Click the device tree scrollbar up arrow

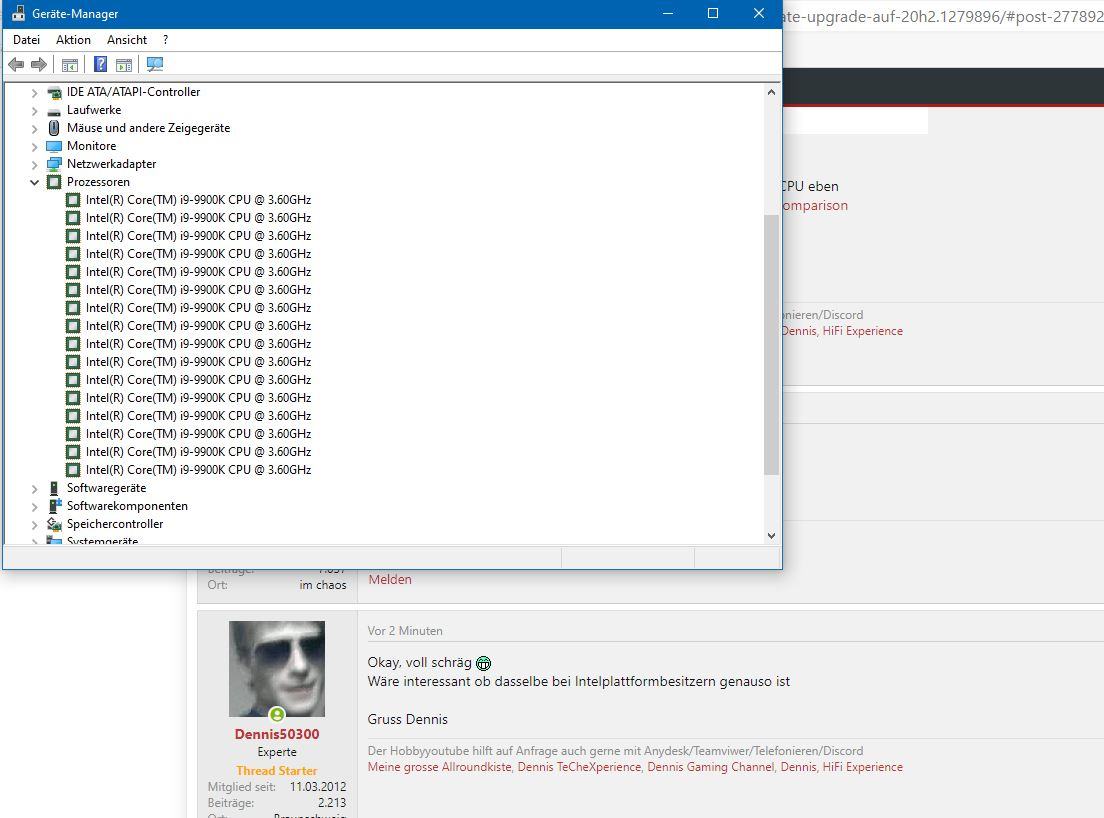point(771,92)
